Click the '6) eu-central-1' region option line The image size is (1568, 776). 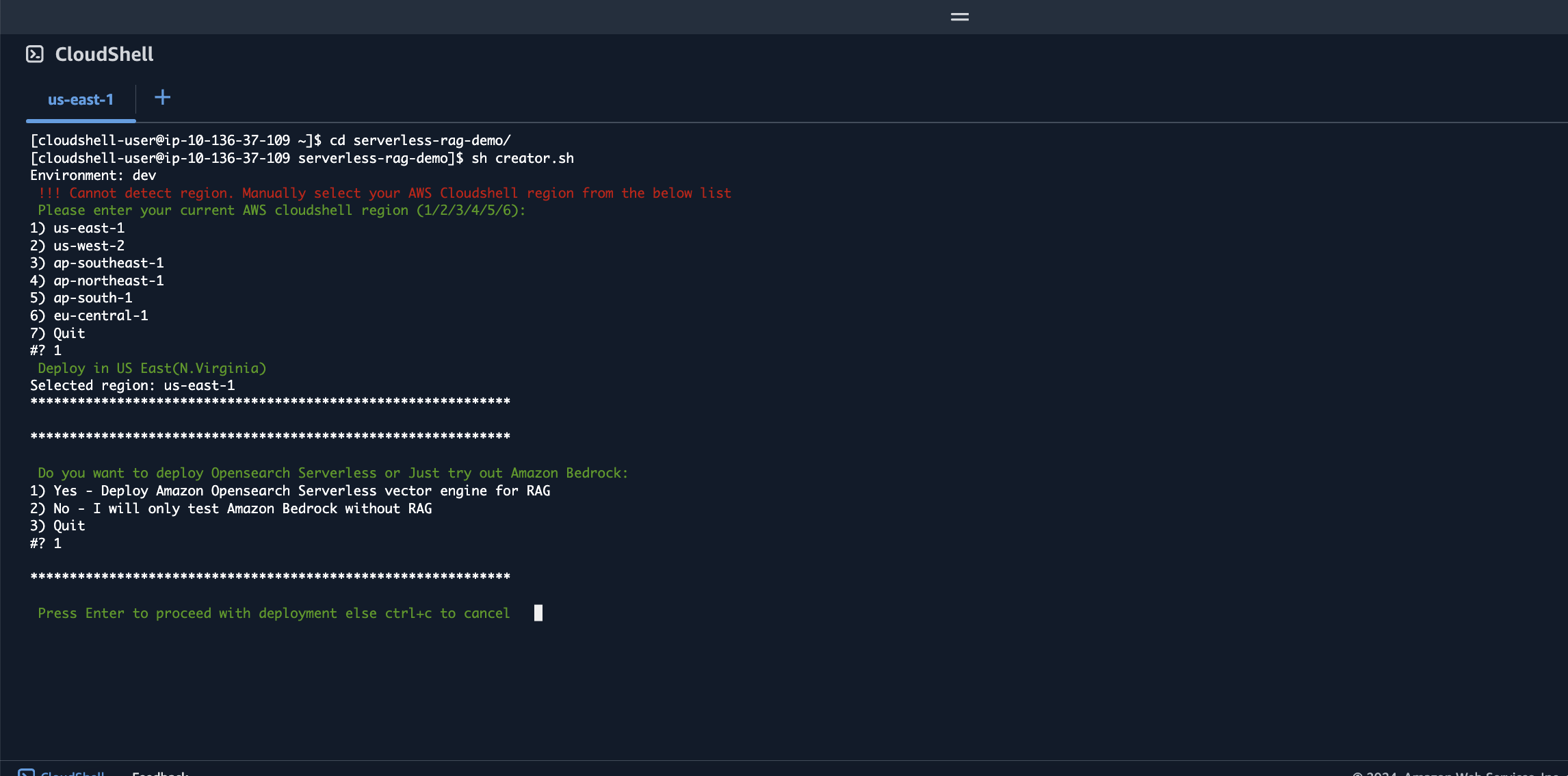pos(89,316)
